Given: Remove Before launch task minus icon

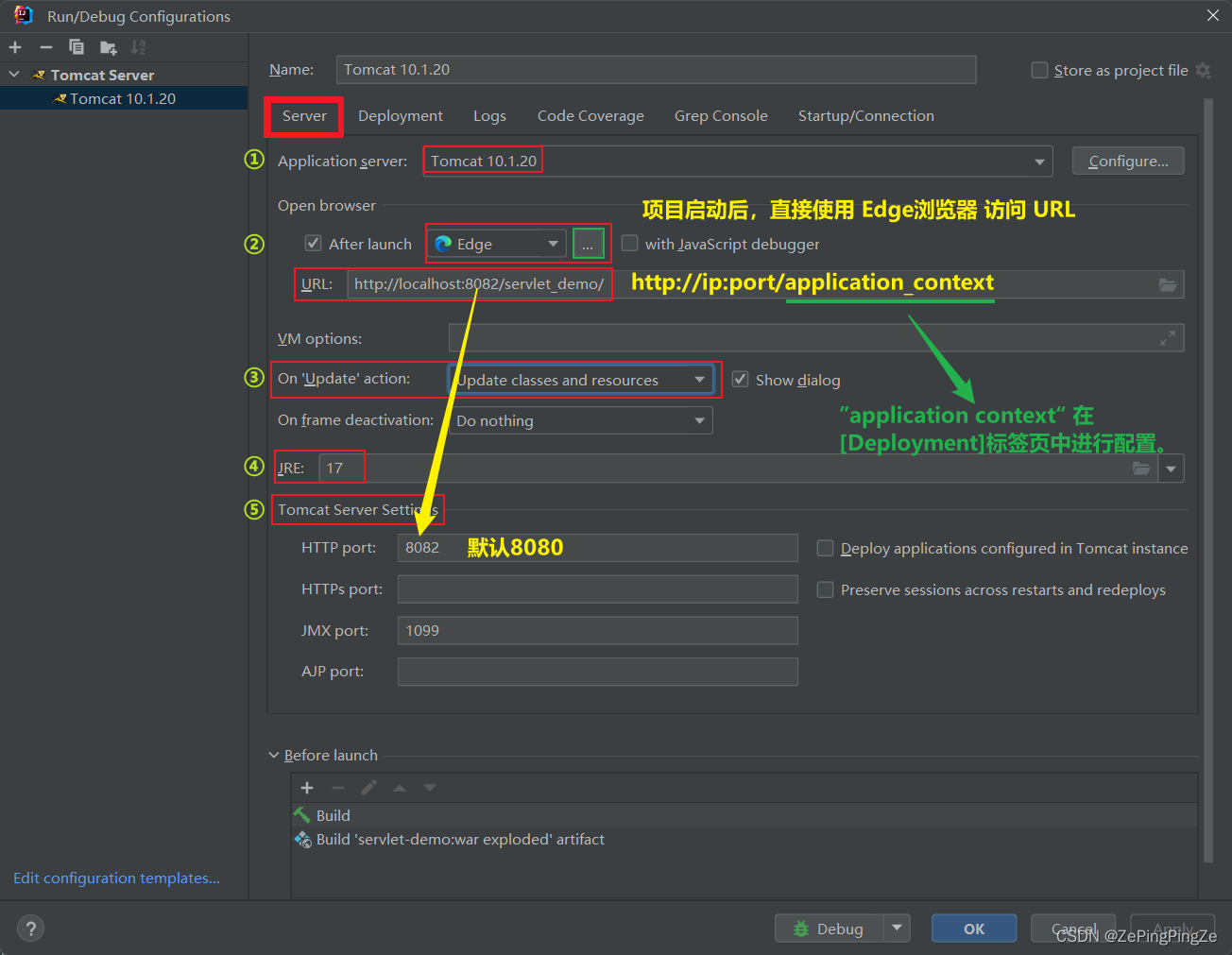Looking at the screenshot, I should coord(338,788).
